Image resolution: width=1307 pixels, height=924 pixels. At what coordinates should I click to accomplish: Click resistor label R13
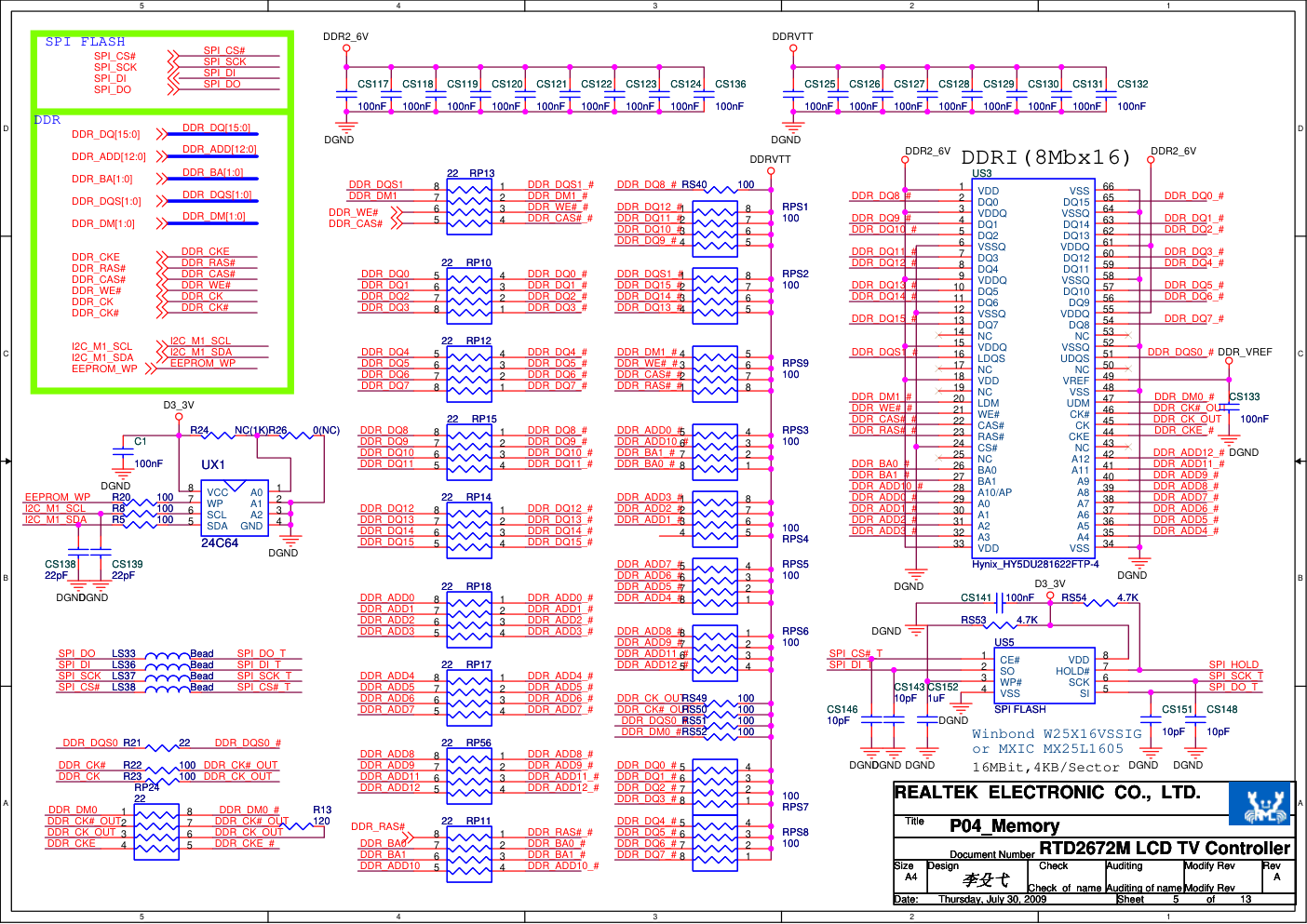(322, 810)
